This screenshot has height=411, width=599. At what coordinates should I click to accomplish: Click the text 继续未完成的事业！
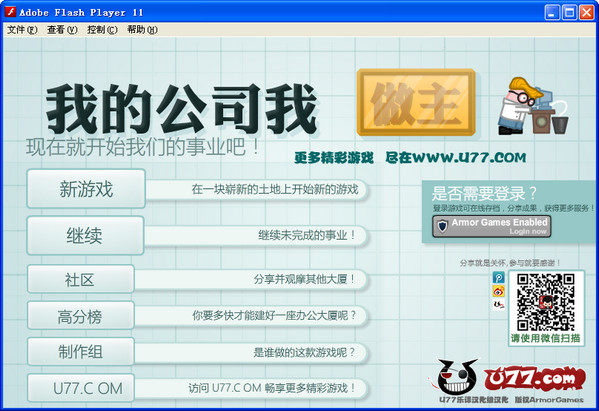coord(307,235)
